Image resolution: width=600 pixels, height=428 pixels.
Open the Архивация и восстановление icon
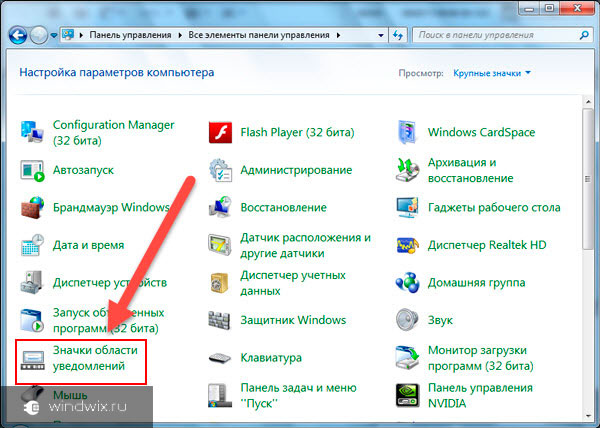[x=407, y=170]
